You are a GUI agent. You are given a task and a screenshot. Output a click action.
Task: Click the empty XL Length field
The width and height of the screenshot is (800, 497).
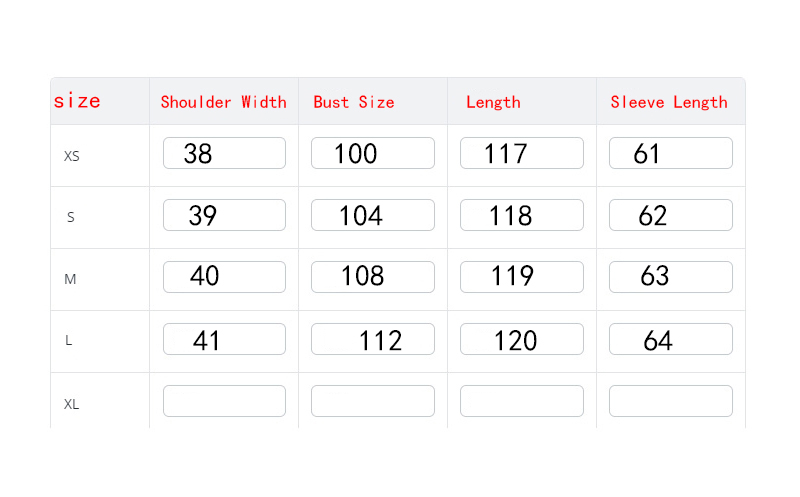point(522,401)
